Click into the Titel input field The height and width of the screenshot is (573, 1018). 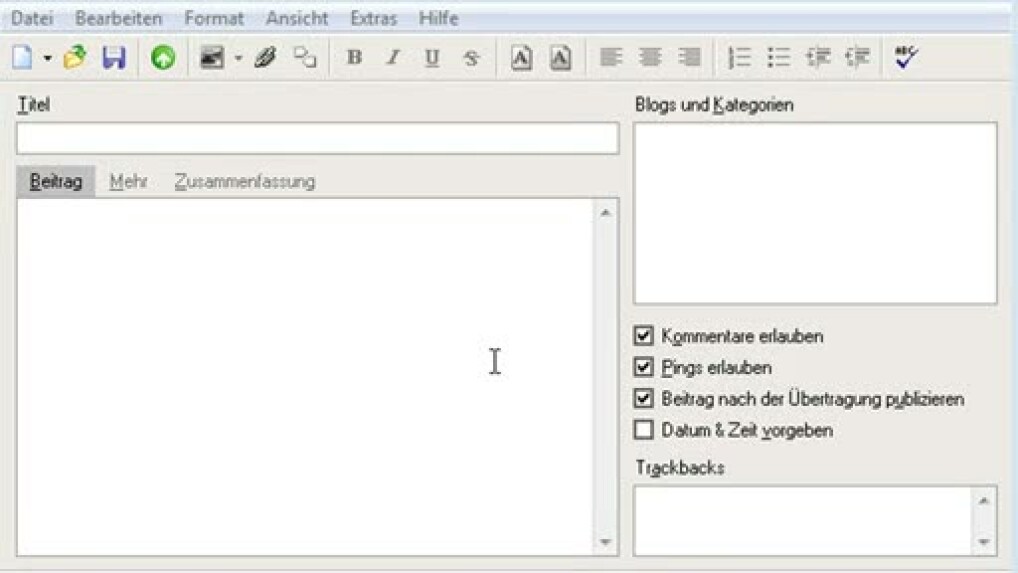click(317, 139)
